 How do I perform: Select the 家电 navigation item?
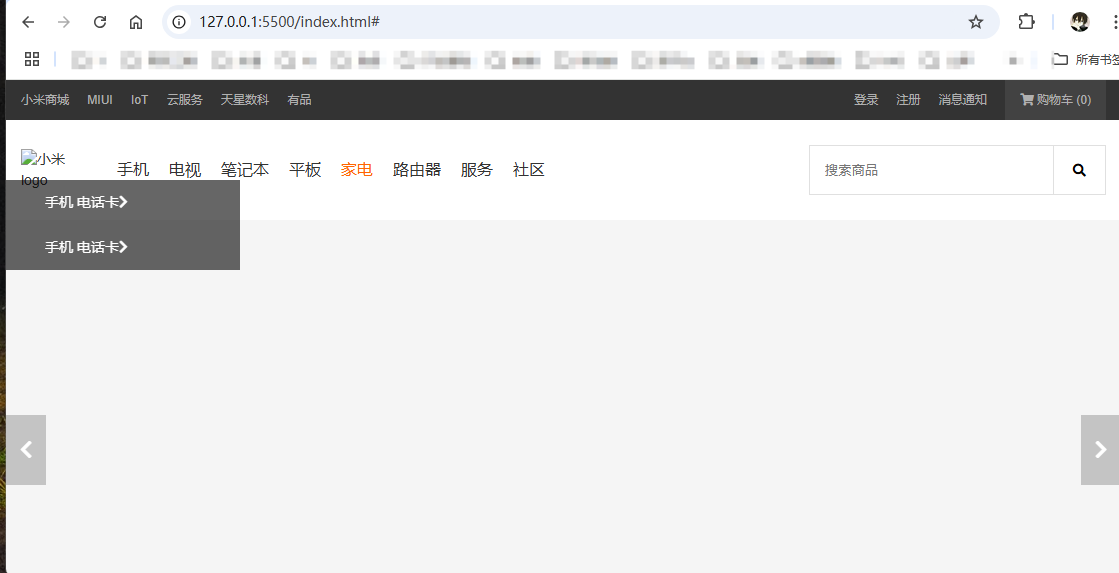click(x=356, y=170)
